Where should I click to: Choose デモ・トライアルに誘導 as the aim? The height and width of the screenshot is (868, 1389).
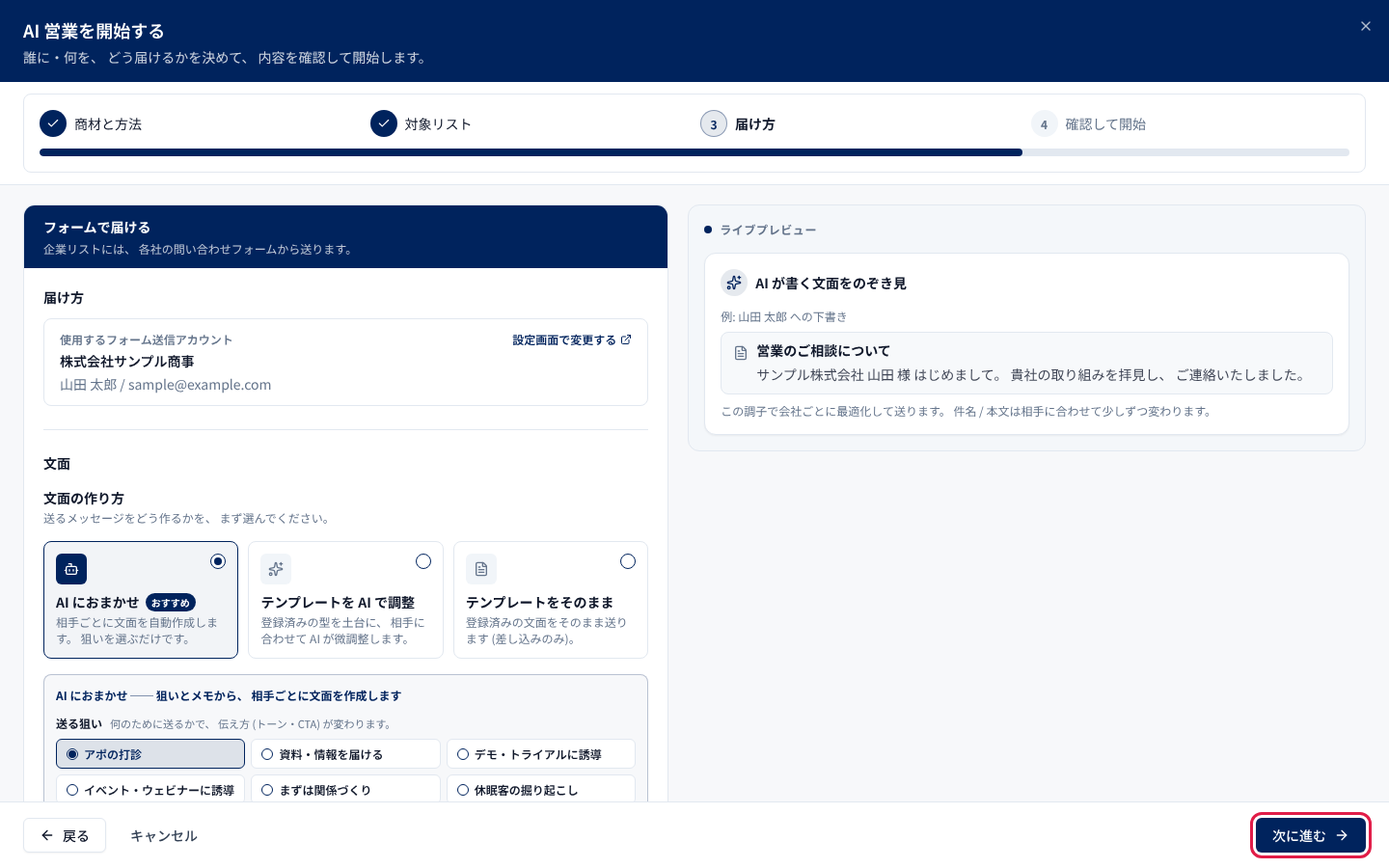541,754
